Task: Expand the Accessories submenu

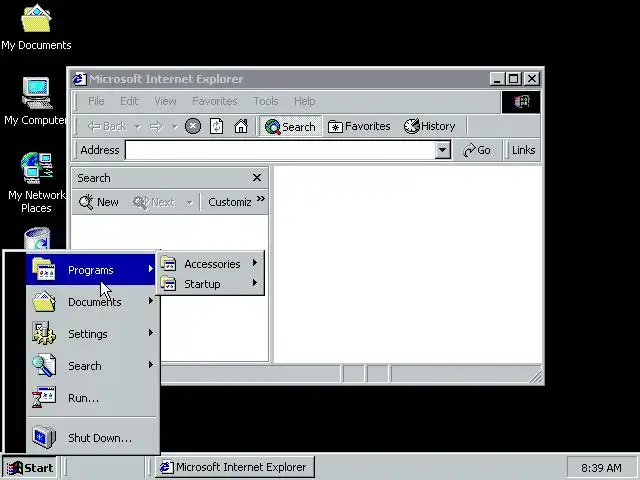Action: pyautogui.click(x=210, y=264)
